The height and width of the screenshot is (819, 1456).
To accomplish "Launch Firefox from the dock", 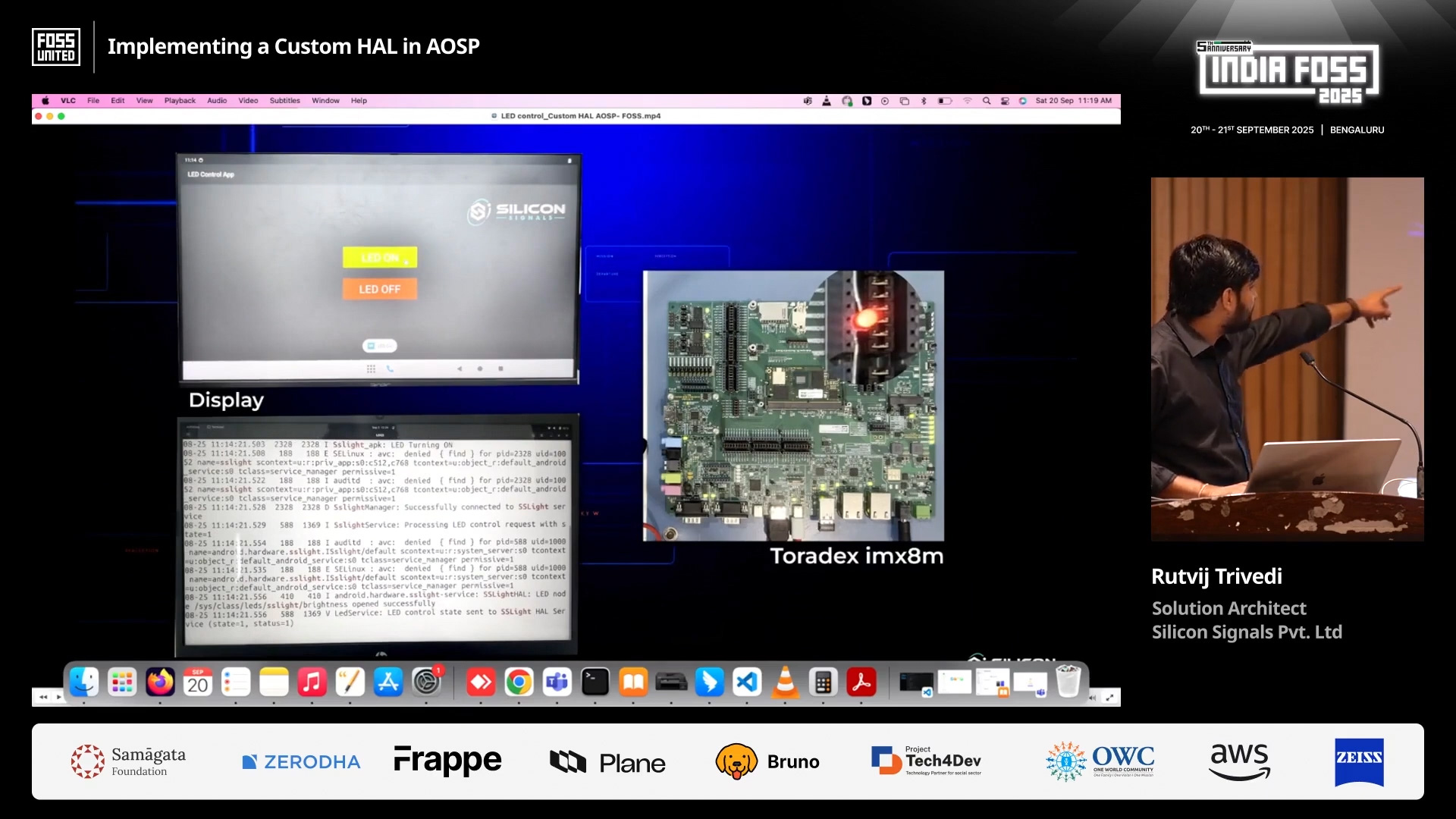I will click(160, 682).
